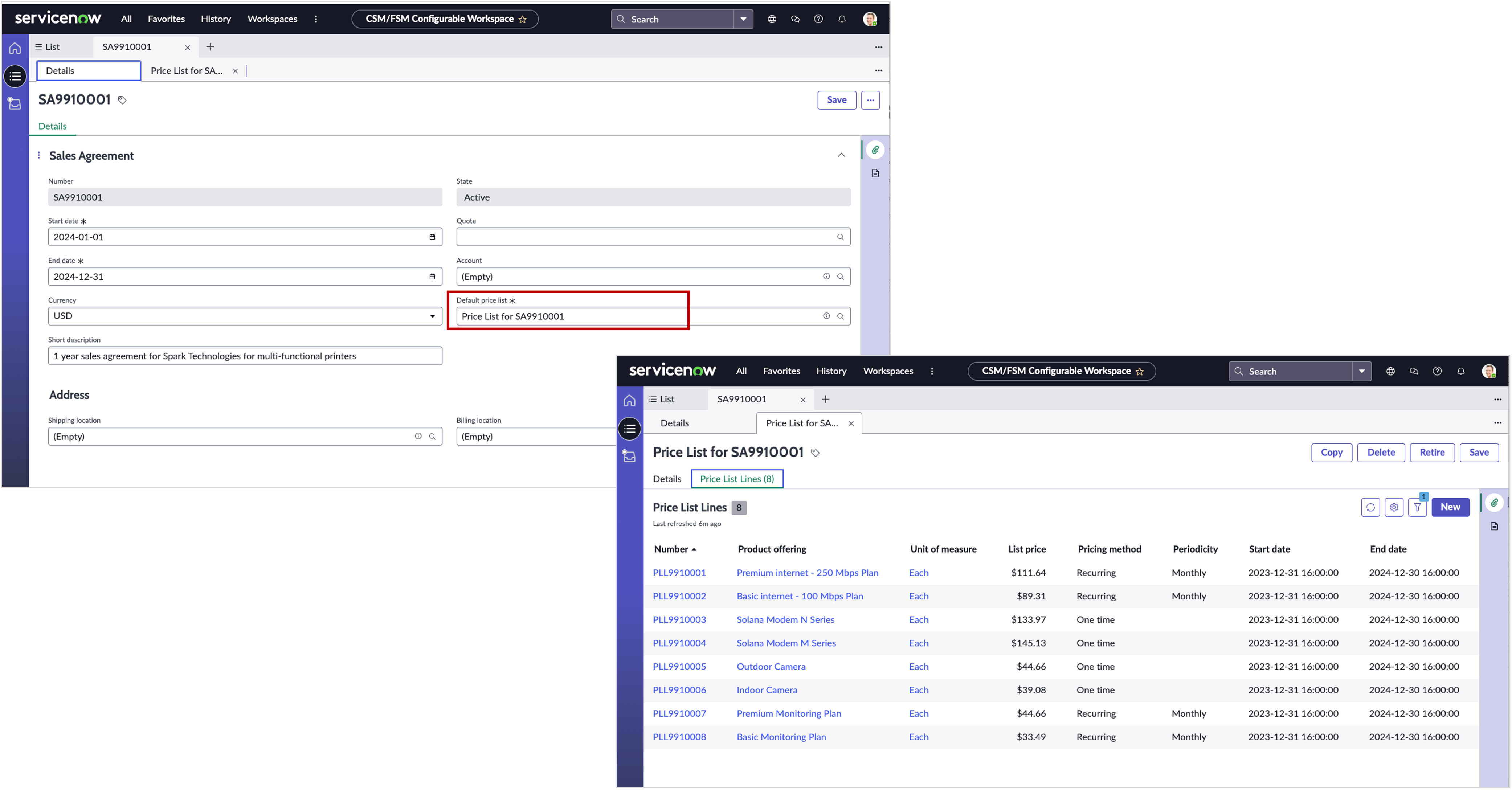Image resolution: width=1512 pixels, height=790 pixels.
Task: Open the help icon in Sales Agreement window header
Action: pyautogui.click(x=818, y=19)
